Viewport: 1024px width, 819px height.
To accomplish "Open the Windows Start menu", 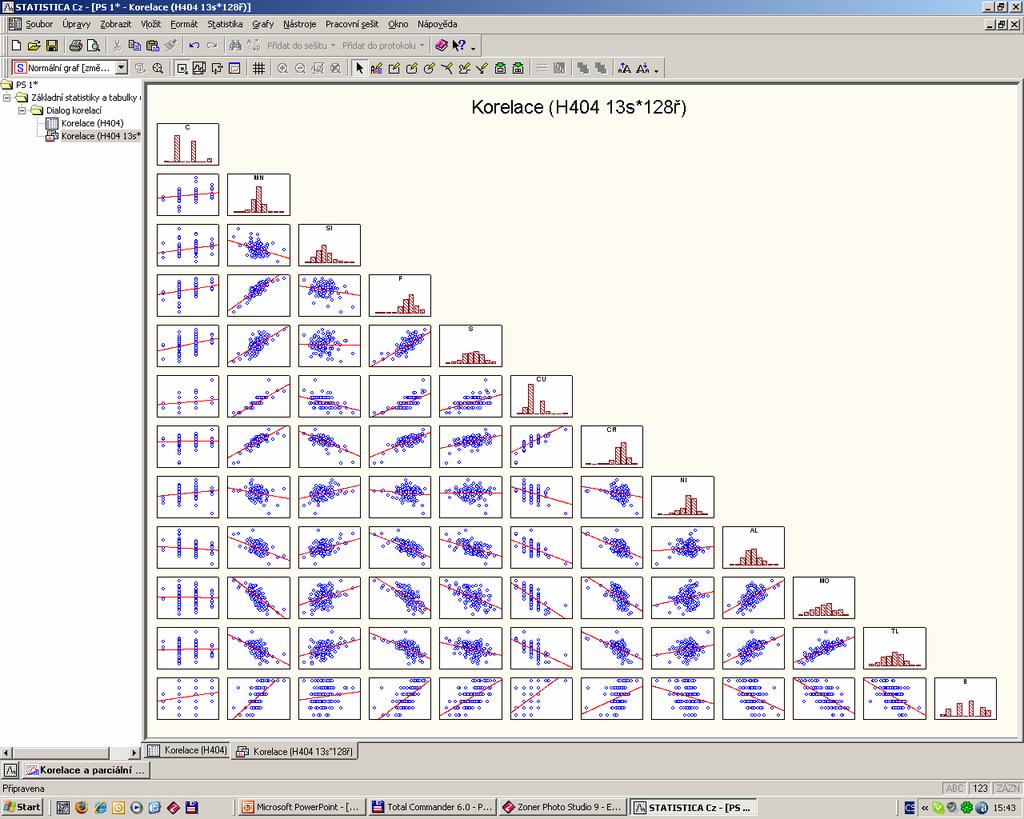I will (x=21, y=807).
